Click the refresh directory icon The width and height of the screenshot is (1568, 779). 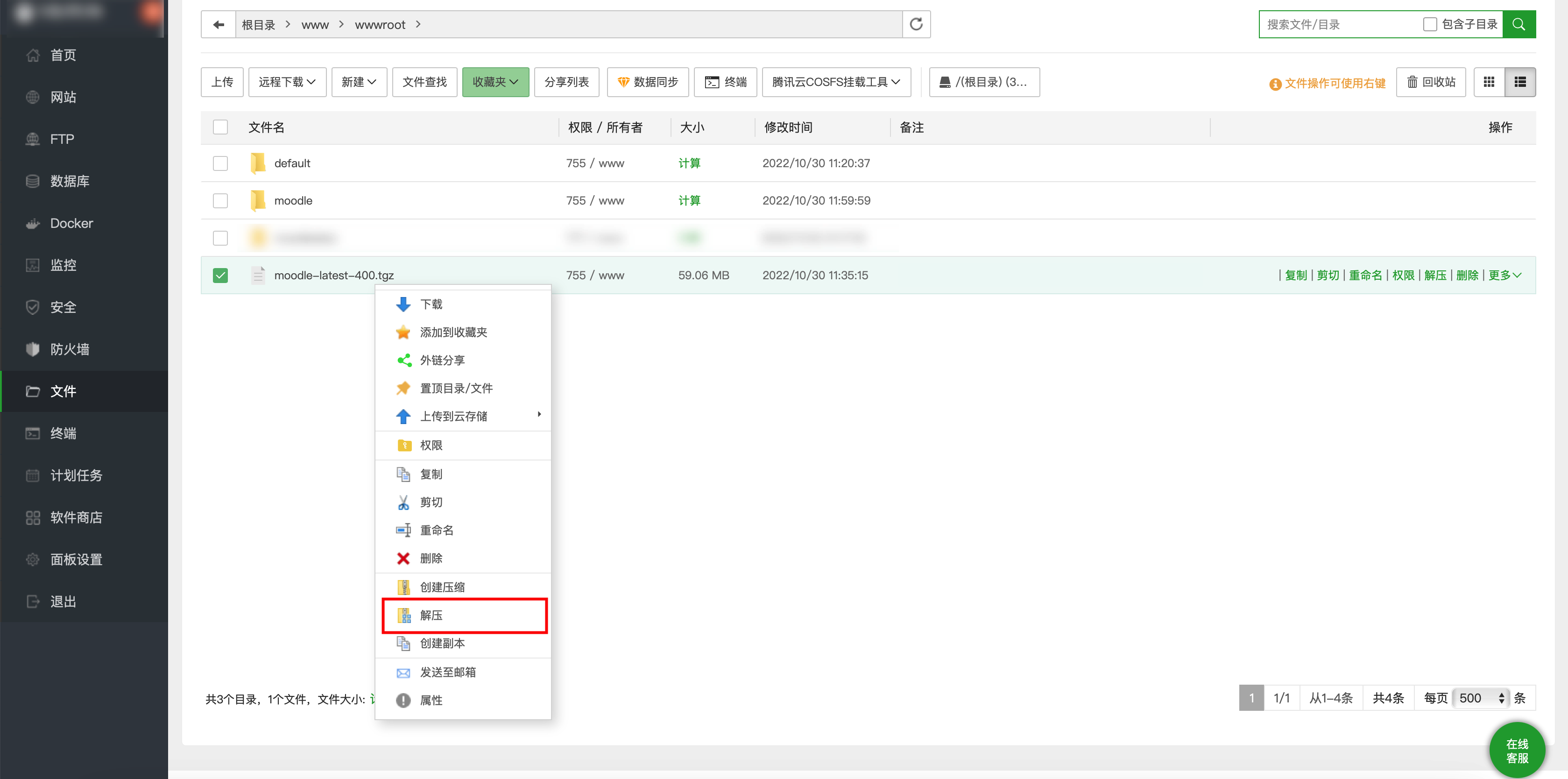916,24
